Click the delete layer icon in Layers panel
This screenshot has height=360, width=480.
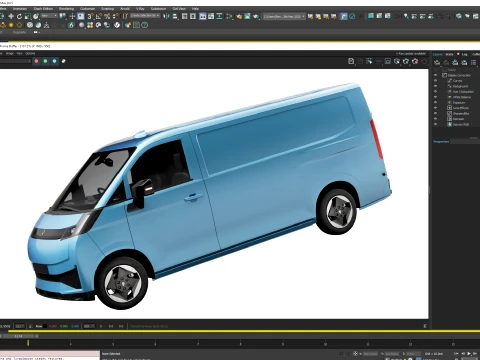(446, 62)
